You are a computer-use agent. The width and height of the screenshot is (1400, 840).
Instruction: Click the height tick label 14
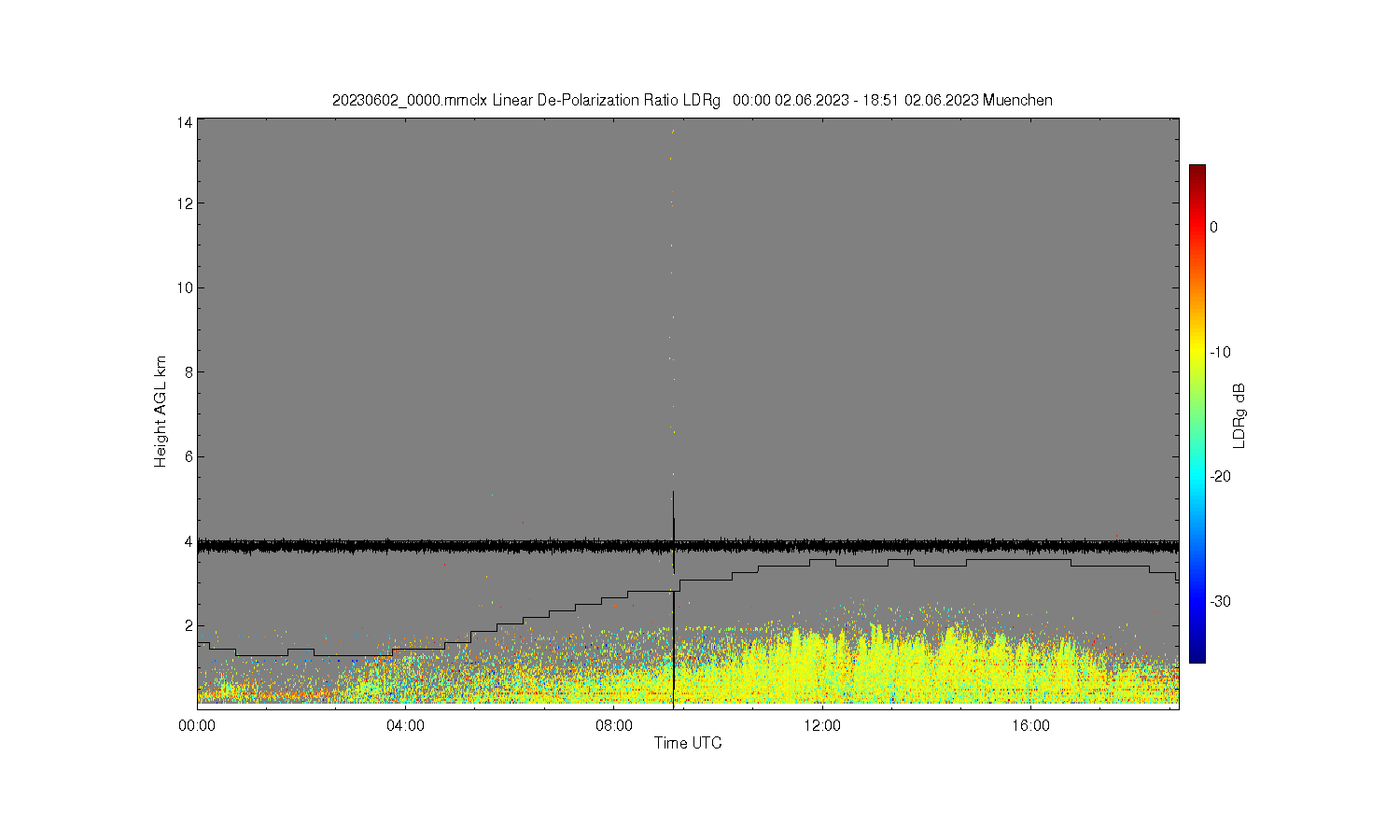[185, 122]
